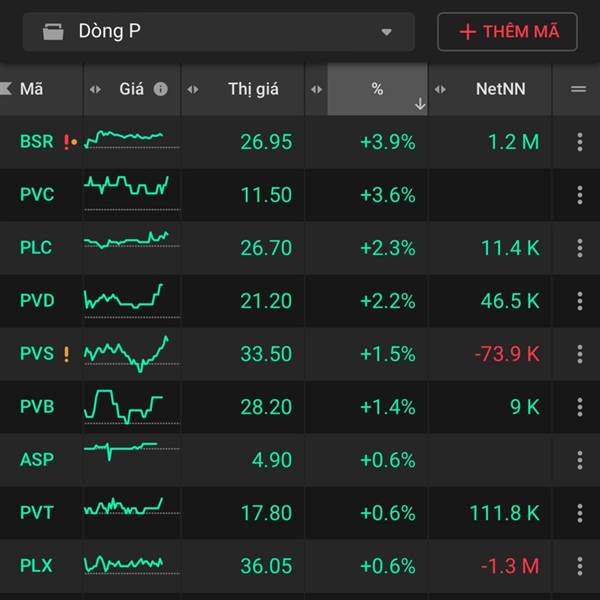Click the NetNN column header

(x=501, y=89)
